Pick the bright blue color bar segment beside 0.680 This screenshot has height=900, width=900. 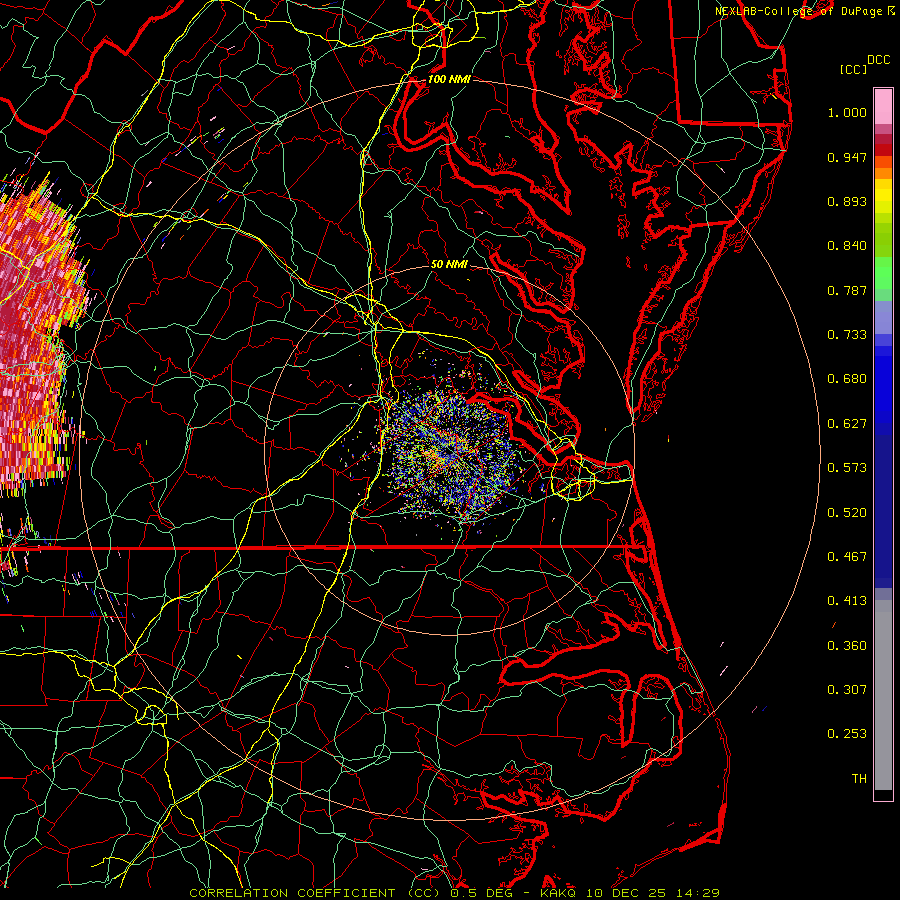pos(883,385)
